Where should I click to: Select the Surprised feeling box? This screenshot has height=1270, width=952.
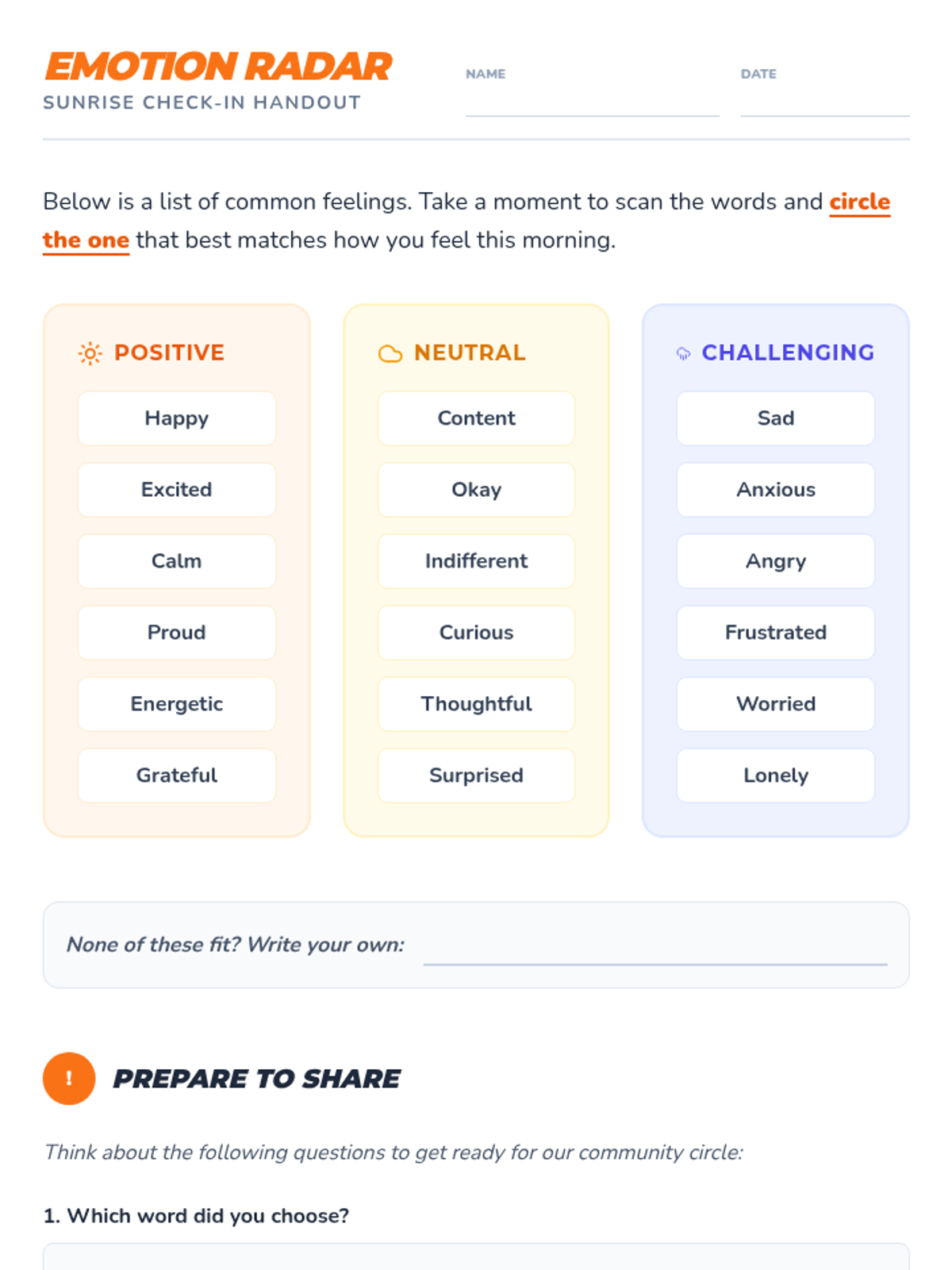(476, 775)
